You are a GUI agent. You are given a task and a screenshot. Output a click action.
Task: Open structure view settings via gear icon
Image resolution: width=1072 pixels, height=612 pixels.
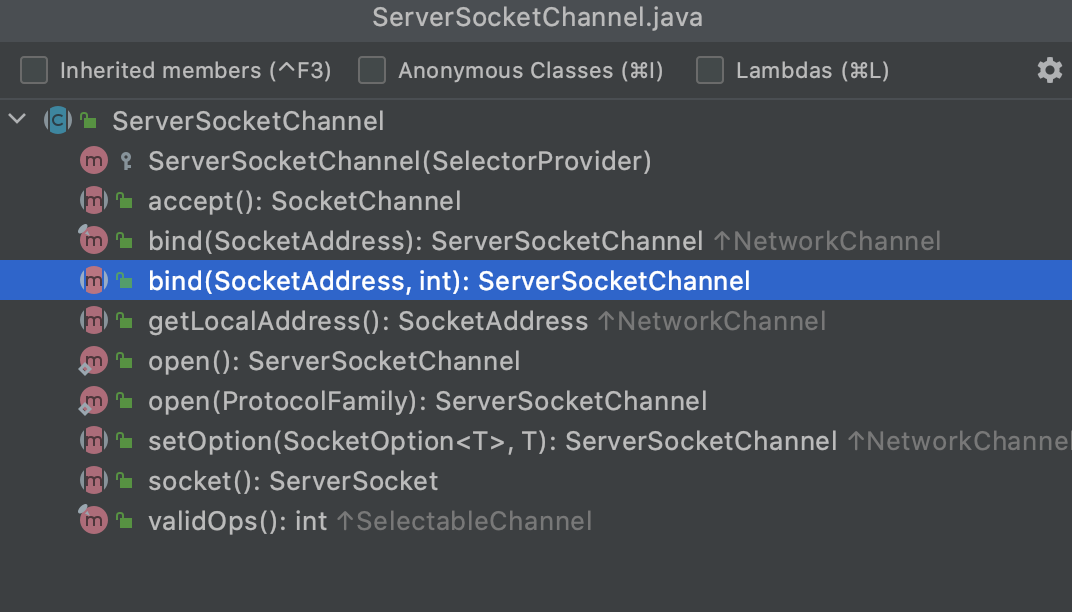(x=1048, y=70)
